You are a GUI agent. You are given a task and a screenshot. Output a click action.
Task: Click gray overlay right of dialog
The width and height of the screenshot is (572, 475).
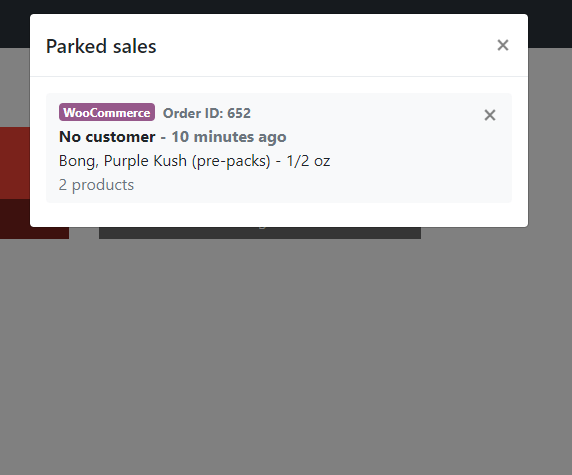(550, 146)
